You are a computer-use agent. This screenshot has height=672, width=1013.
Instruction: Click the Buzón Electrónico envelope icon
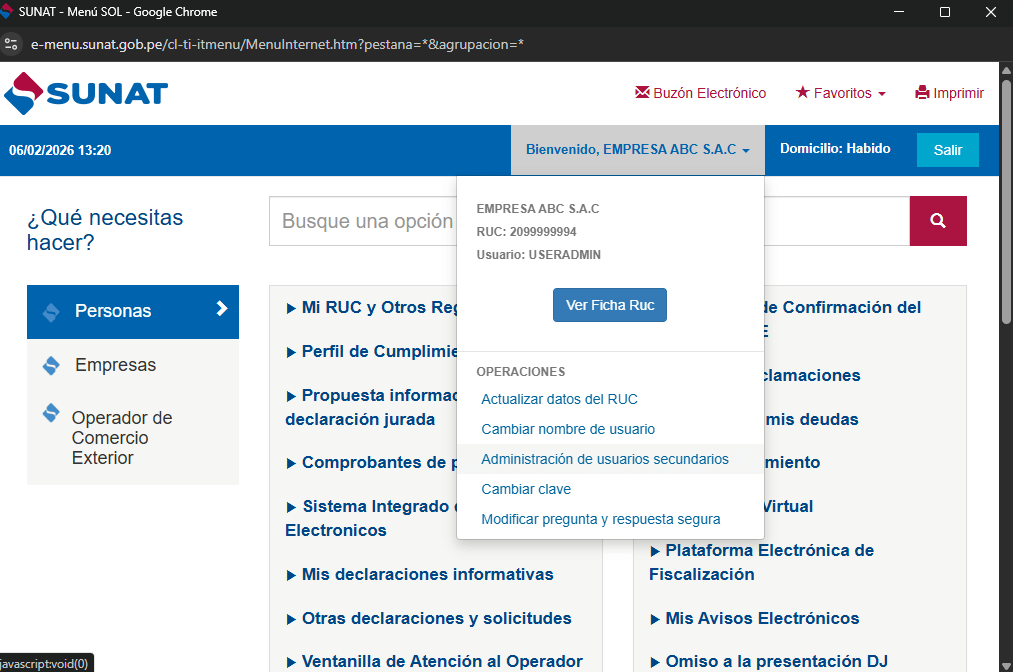pyautogui.click(x=642, y=92)
